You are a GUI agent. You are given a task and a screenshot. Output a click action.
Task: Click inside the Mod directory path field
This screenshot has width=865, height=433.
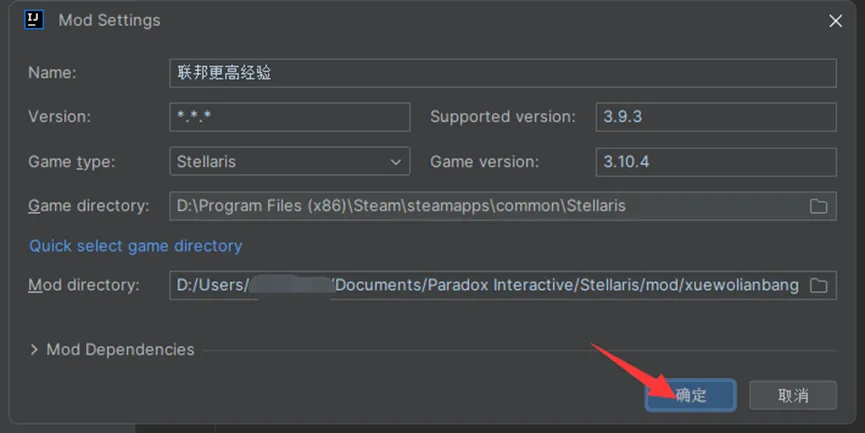485,285
